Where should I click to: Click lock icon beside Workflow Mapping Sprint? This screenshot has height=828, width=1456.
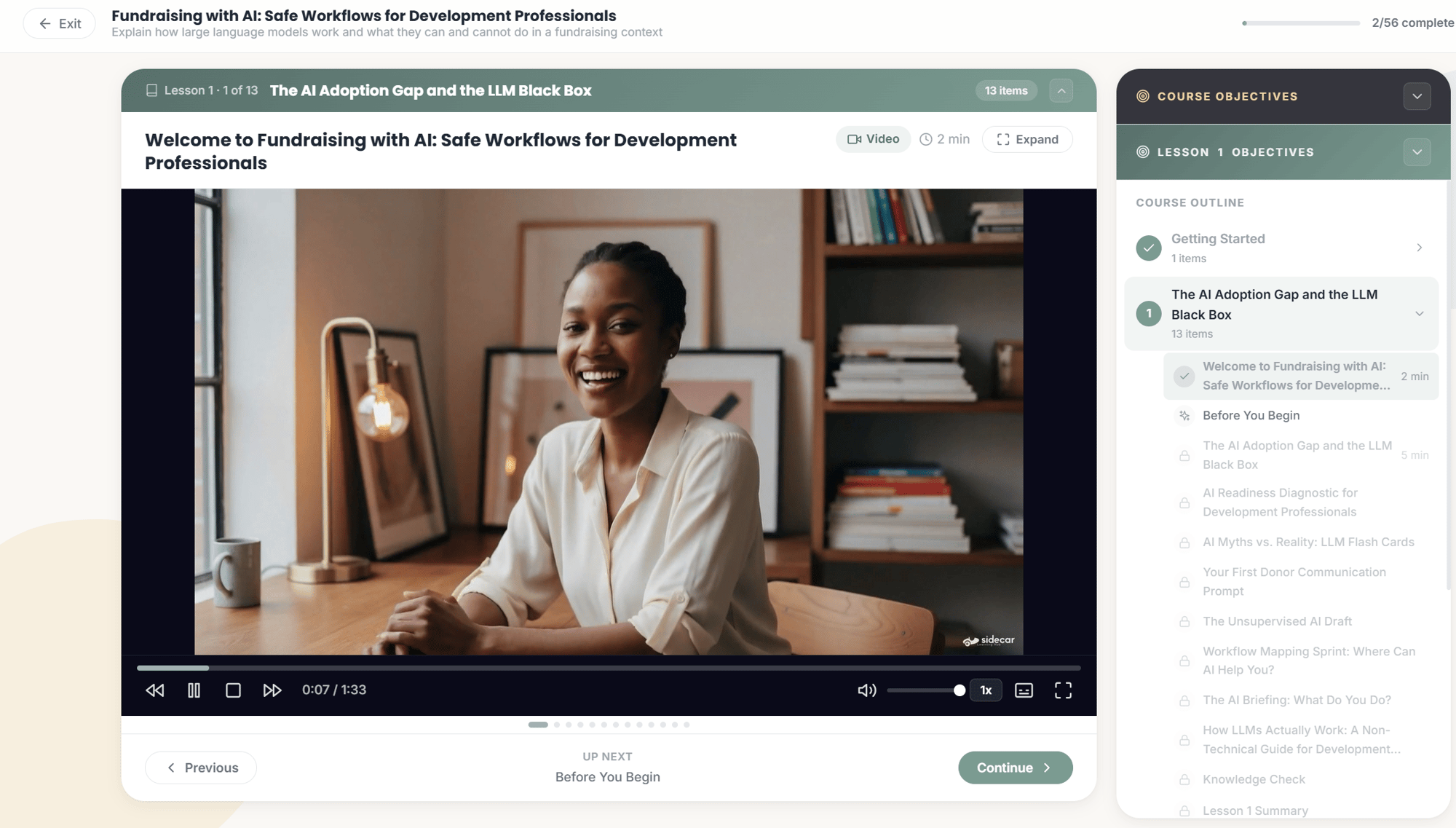pyautogui.click(x=1184, y=661)
